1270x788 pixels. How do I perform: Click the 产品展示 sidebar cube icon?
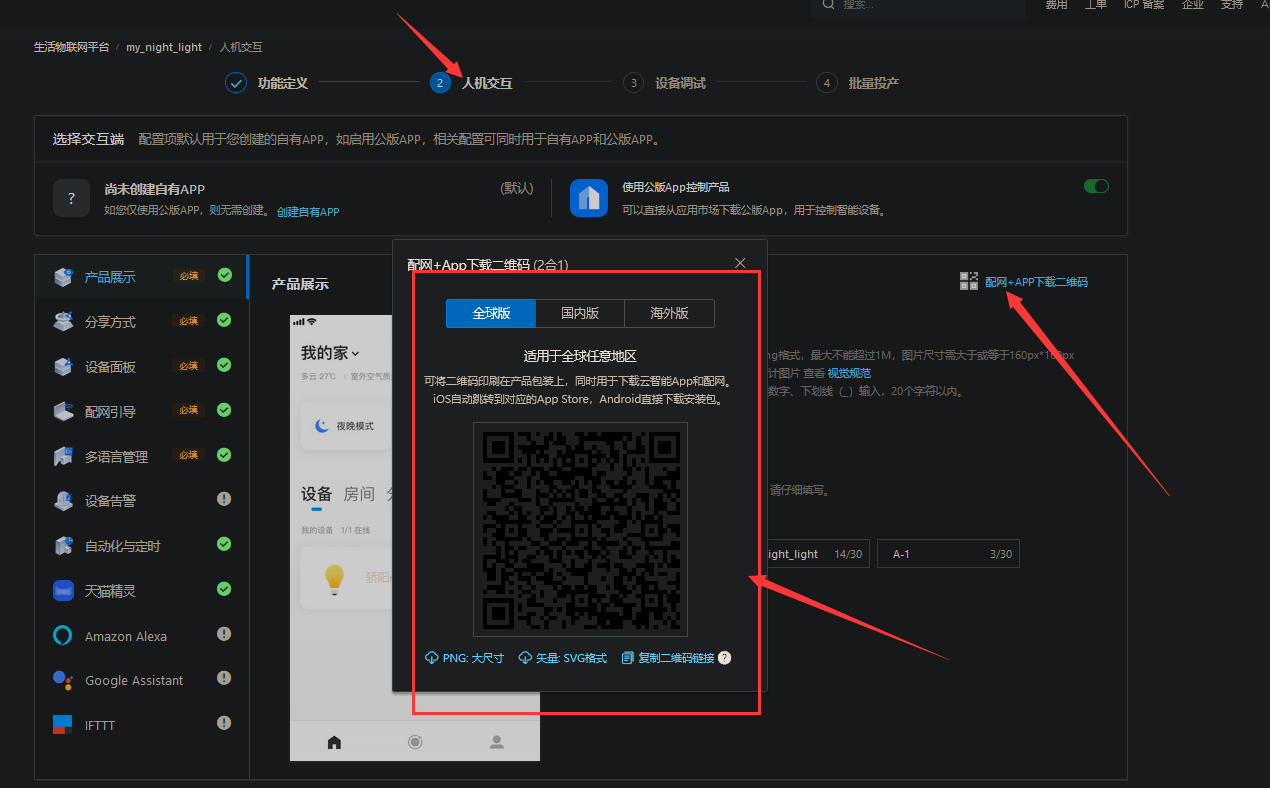tap(63, 277)
